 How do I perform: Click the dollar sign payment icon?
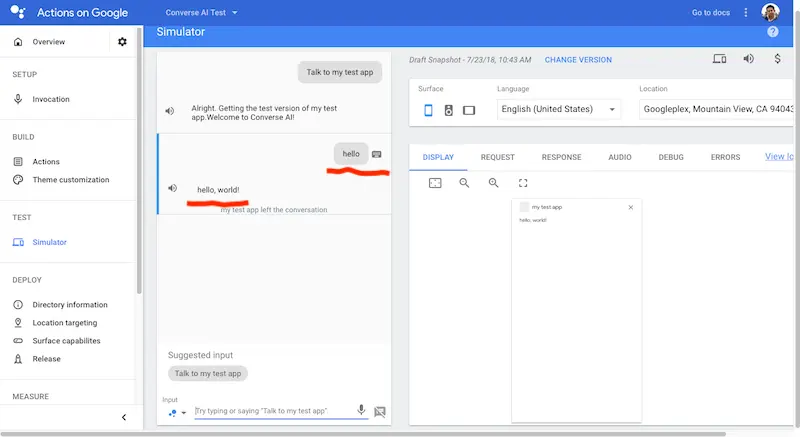(x=777, y=59)
